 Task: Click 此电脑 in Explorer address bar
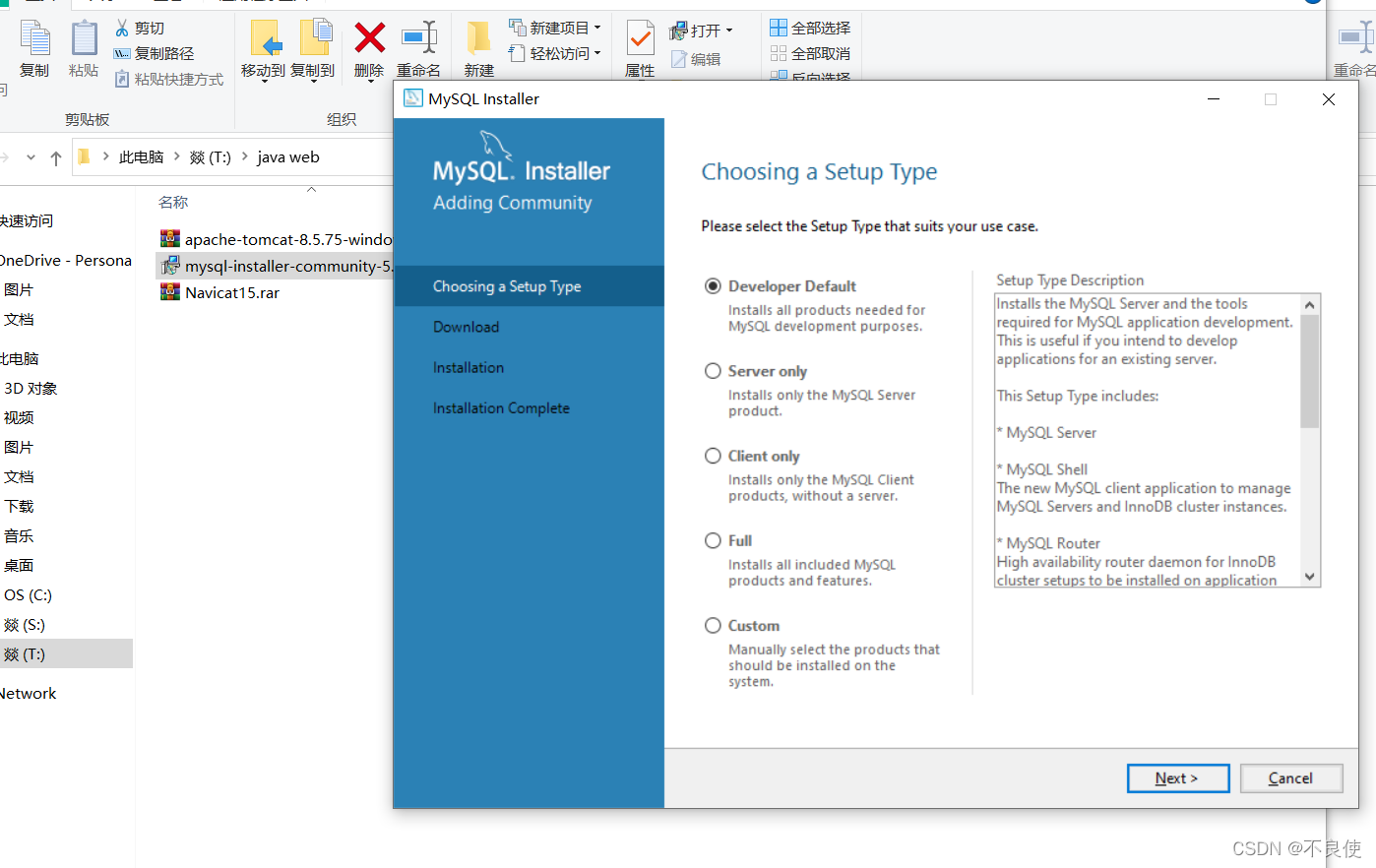pyautogui.click(x=142, y=156)
